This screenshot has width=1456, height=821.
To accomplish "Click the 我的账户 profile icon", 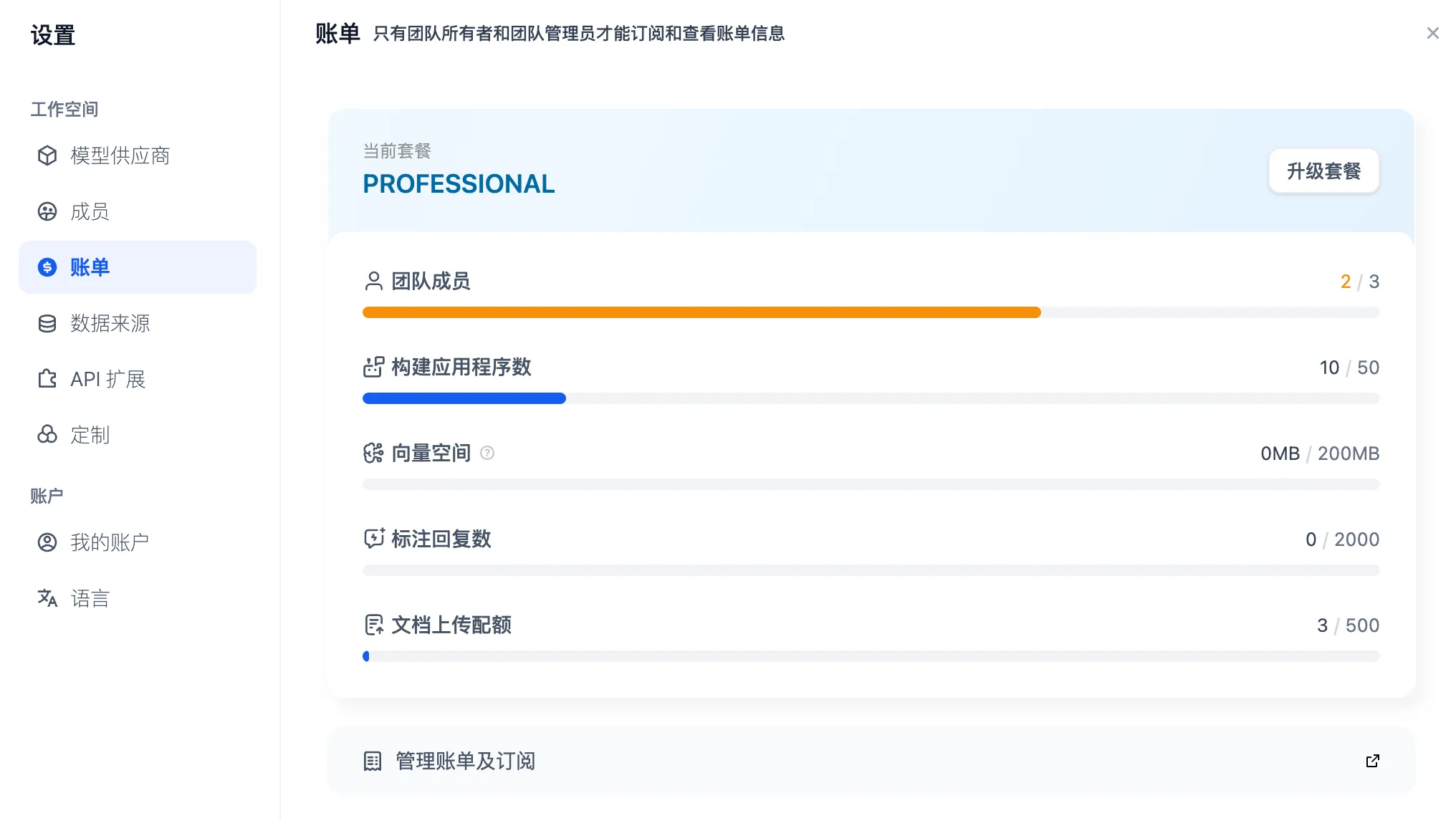I will [47, 542].
